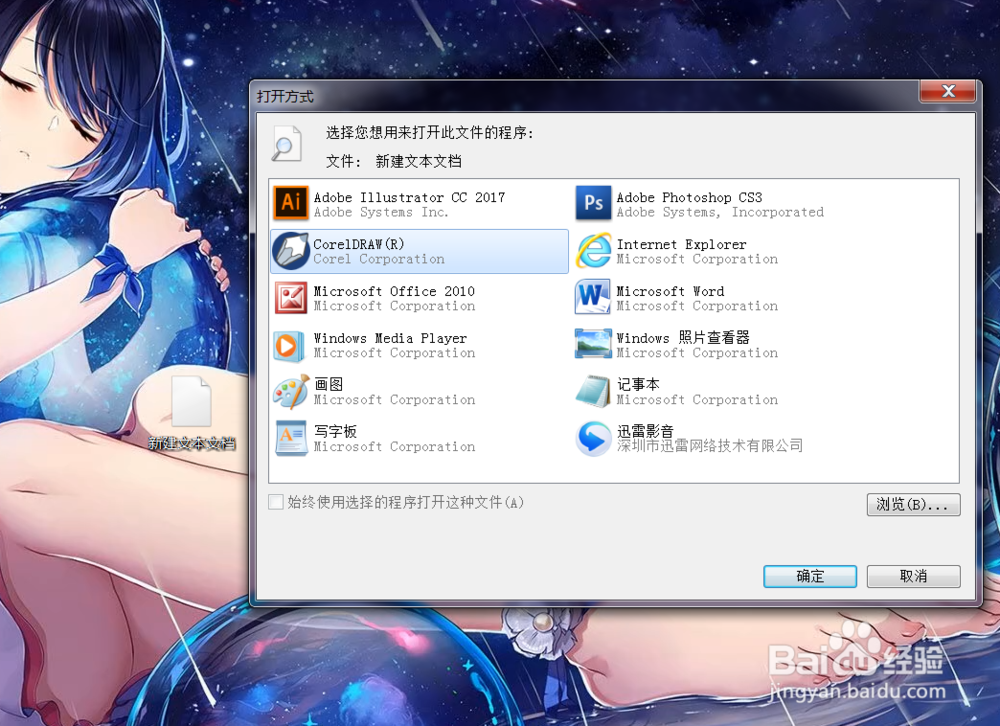Click the 'Microsoft Word' program name
1000x726 pixels.
(670, 291)
